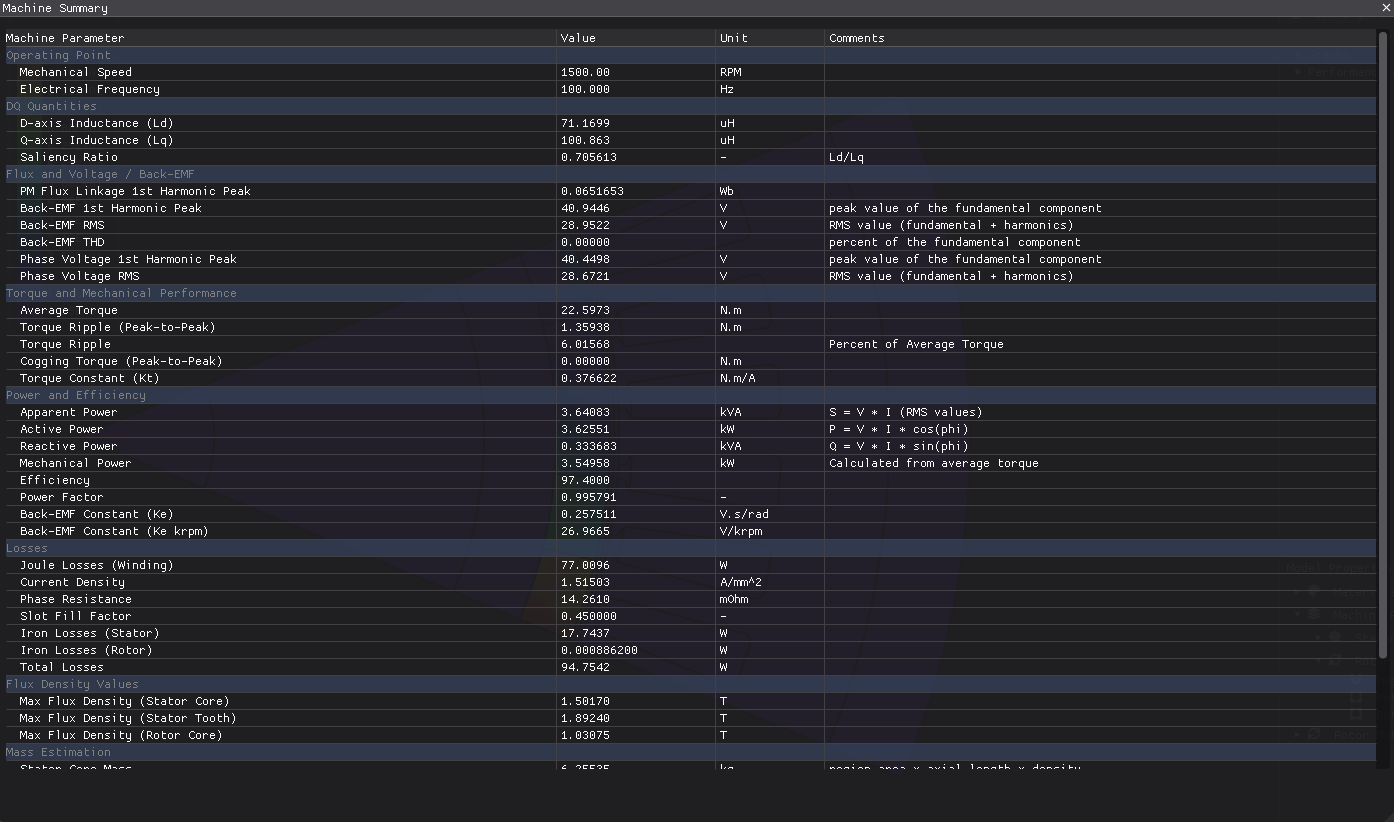Image resolution: width=1394 pixels, height=822 pixels.
Task: Click the Power Factor label
Action: (x=62, y=497)
